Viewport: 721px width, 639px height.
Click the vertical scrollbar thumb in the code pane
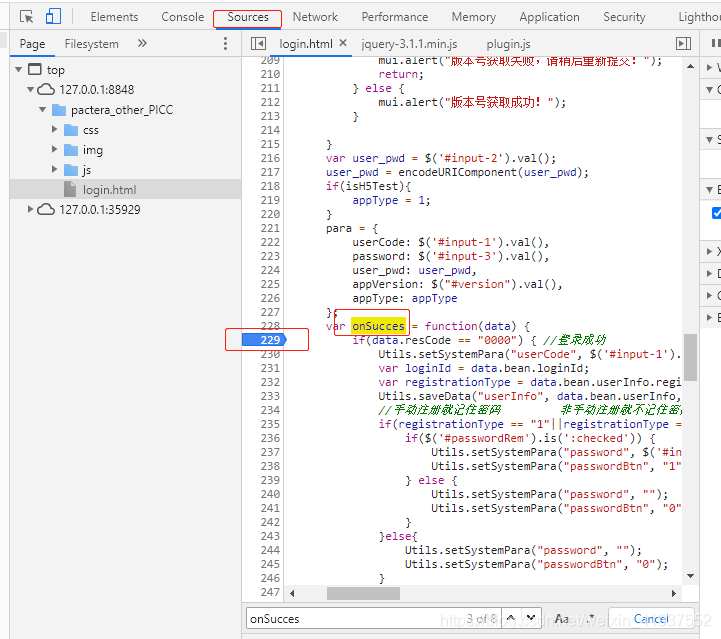(x=690, y=357)
